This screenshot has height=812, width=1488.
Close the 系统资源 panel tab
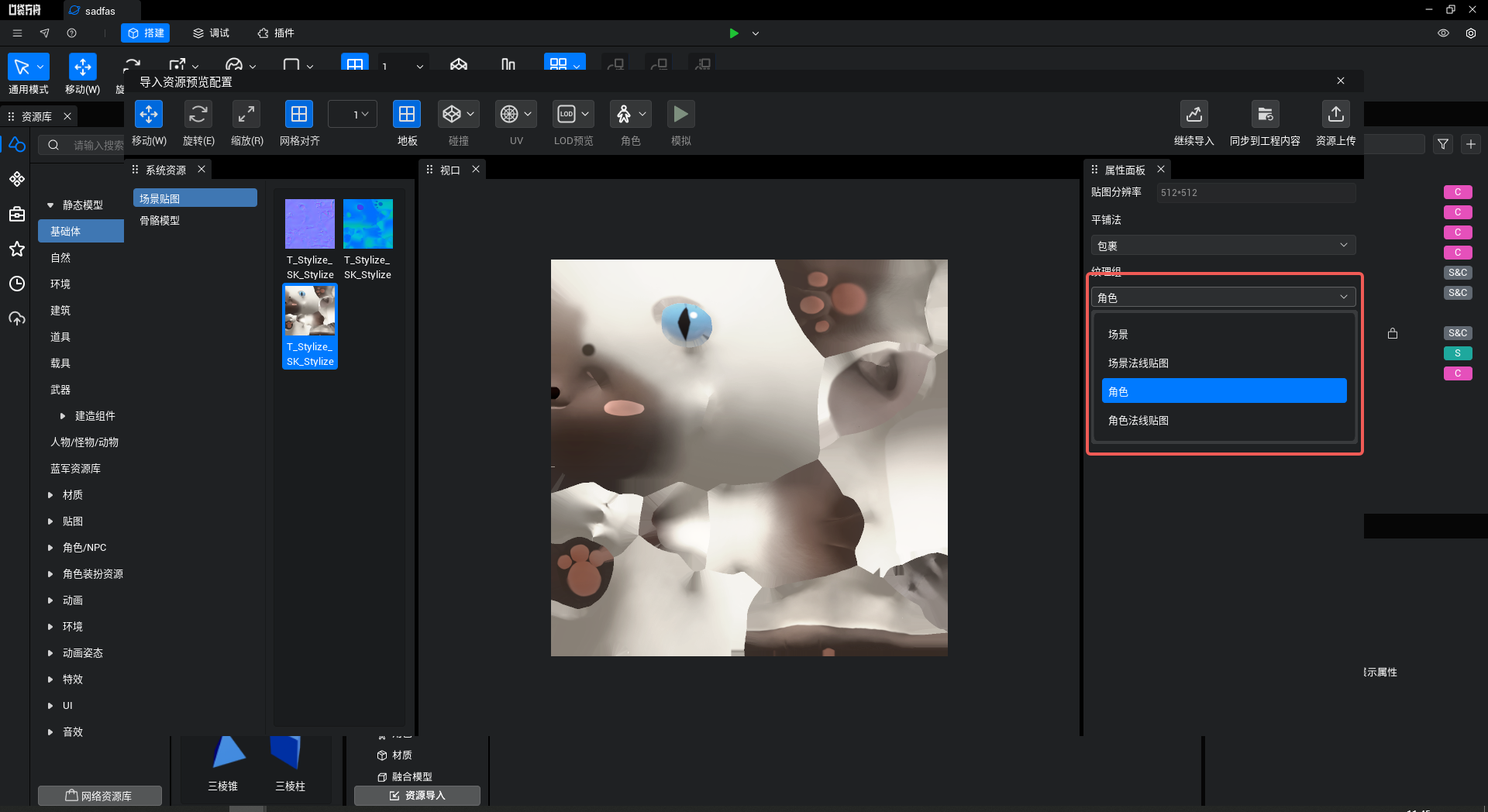tap(201, 169)
